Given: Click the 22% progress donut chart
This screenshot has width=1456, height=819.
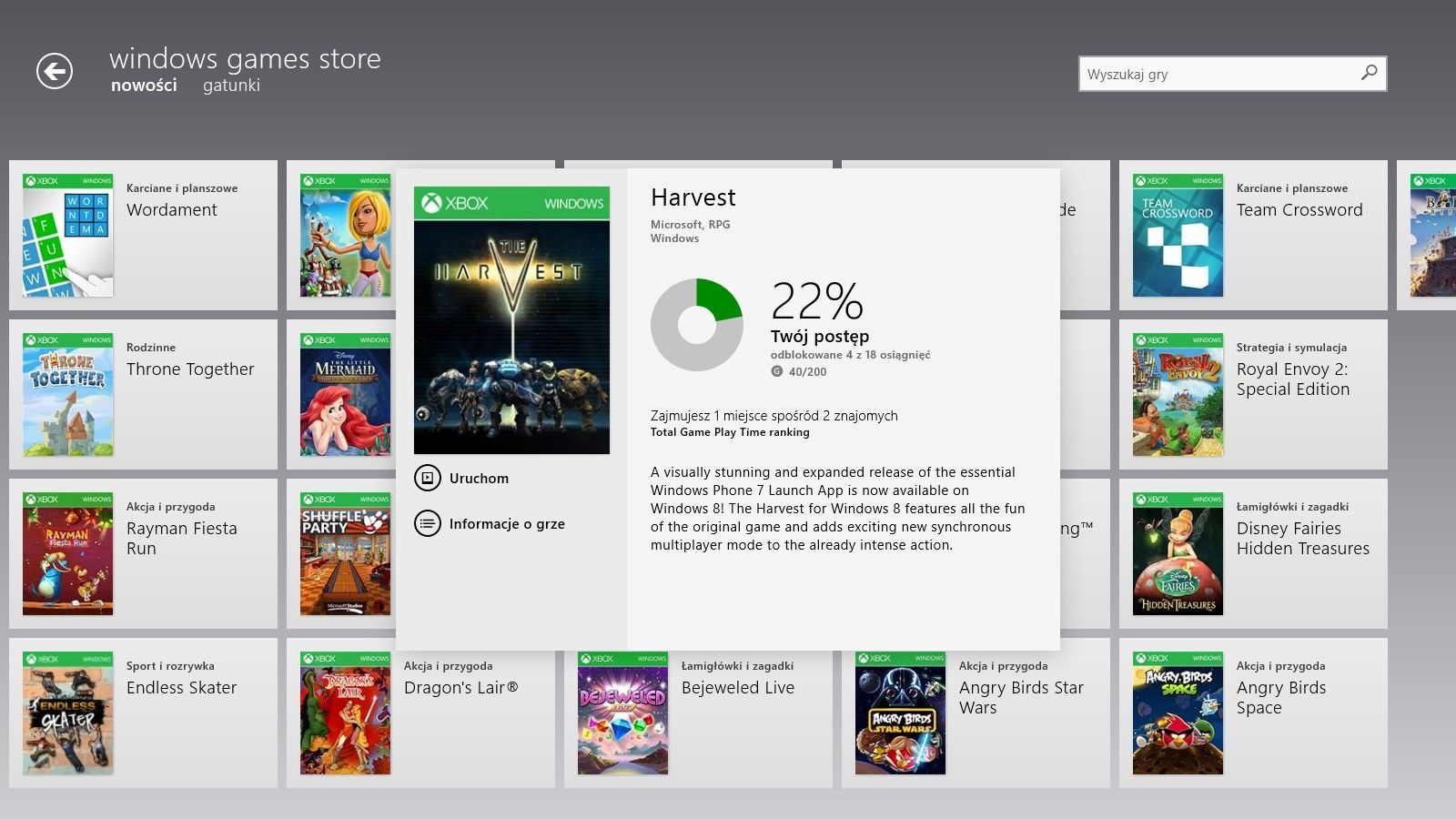Looking at the screenshot, I should point(697,325).
